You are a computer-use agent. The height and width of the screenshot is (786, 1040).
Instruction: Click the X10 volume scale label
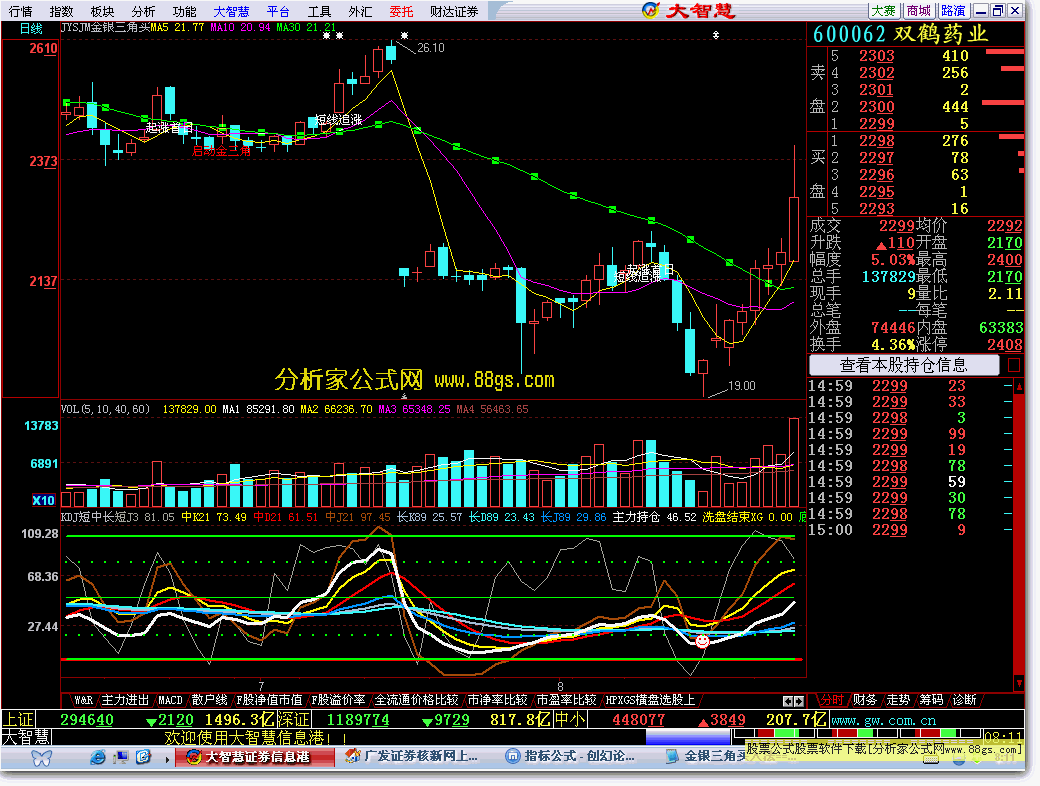(43, 500)
